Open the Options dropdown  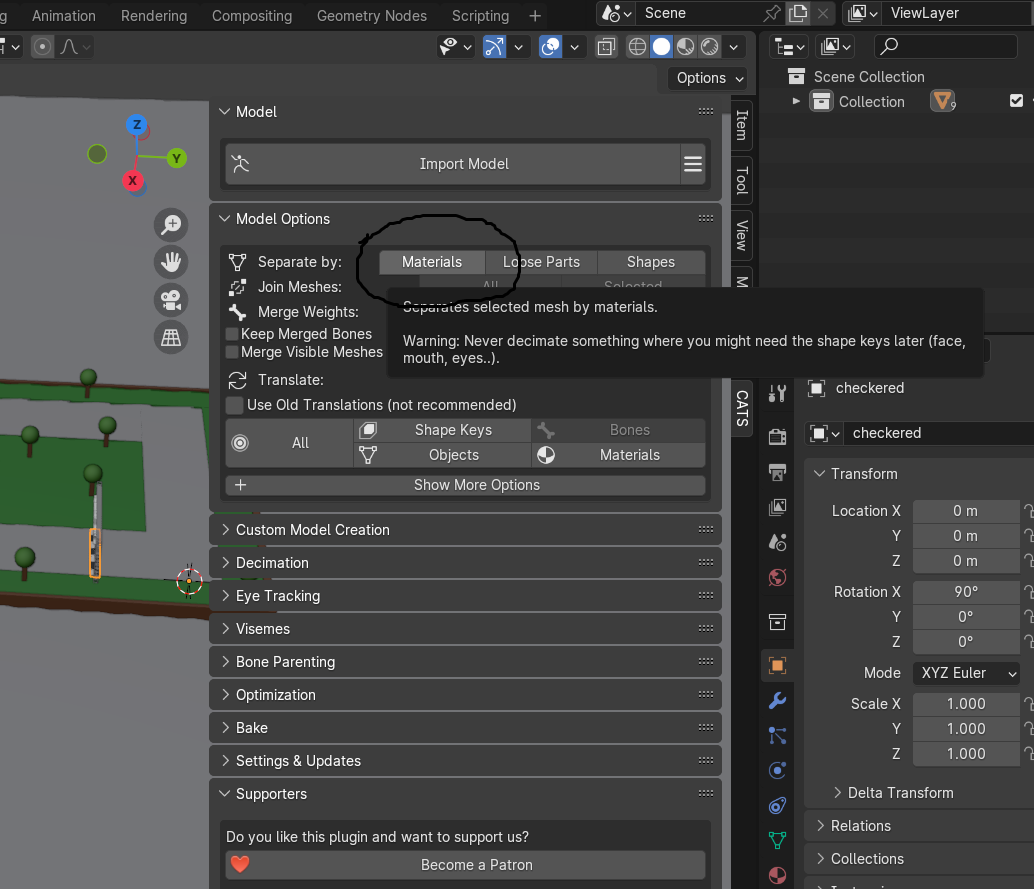(x=707, y=78)
